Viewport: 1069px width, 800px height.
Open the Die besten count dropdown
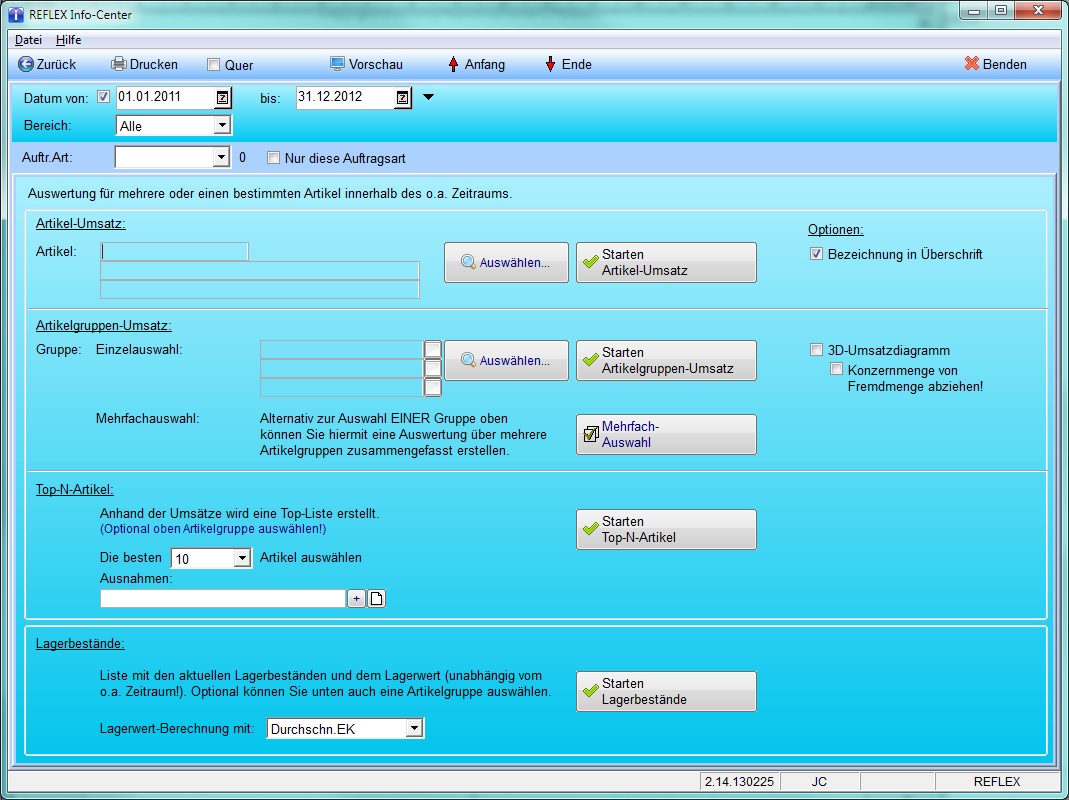(242, 559)
